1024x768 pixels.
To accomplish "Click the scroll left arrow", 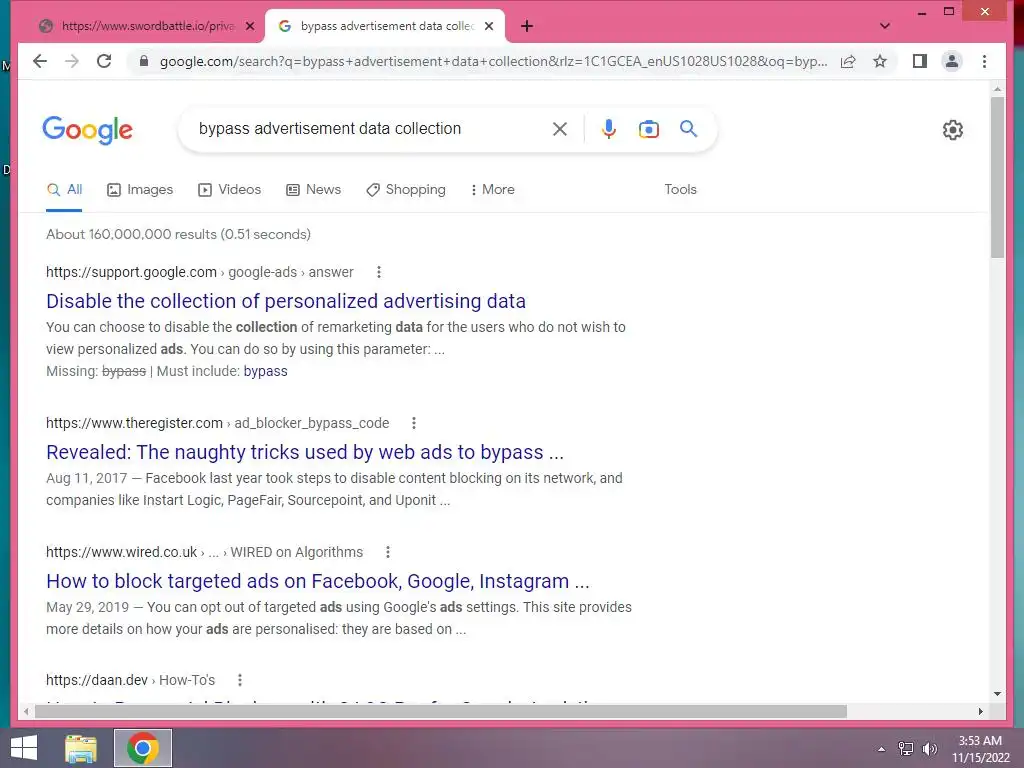I will click(26, 711).
